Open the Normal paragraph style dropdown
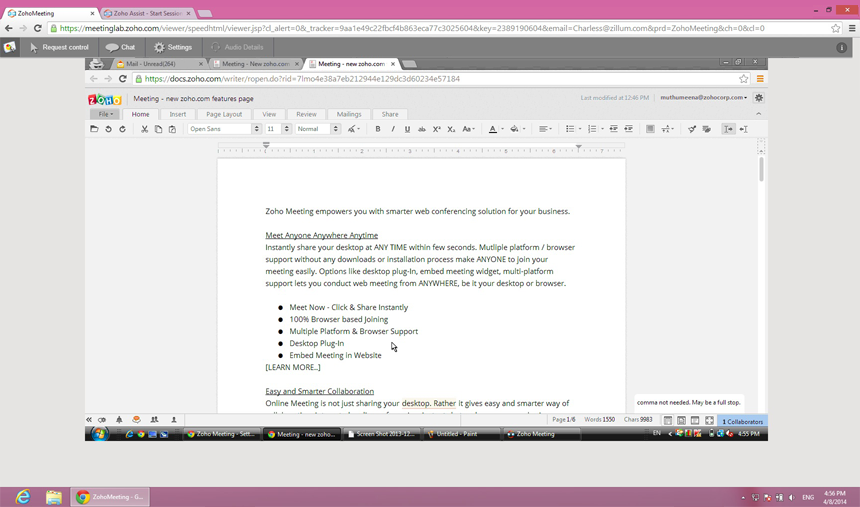Viewport: 860px width, 507px height. tap(318, 129)
